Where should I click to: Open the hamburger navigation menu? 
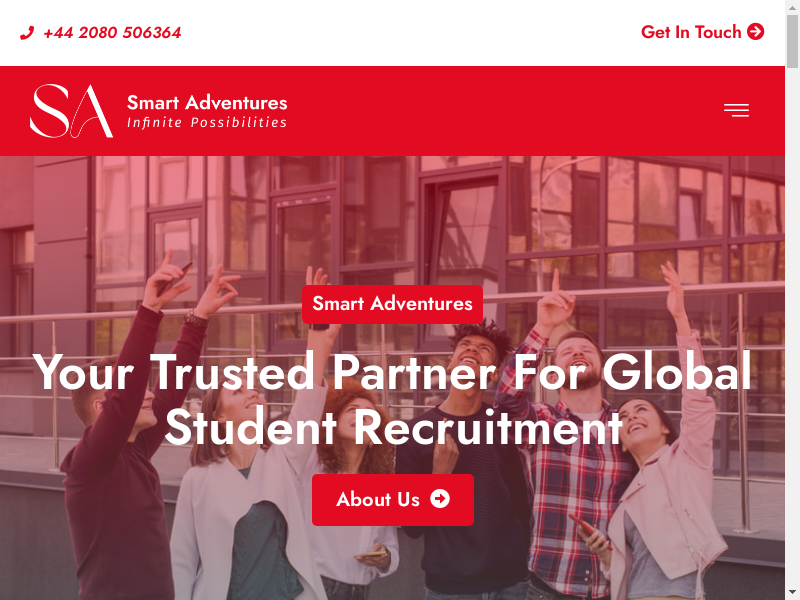pyautogui.click(x=736, y=110)
